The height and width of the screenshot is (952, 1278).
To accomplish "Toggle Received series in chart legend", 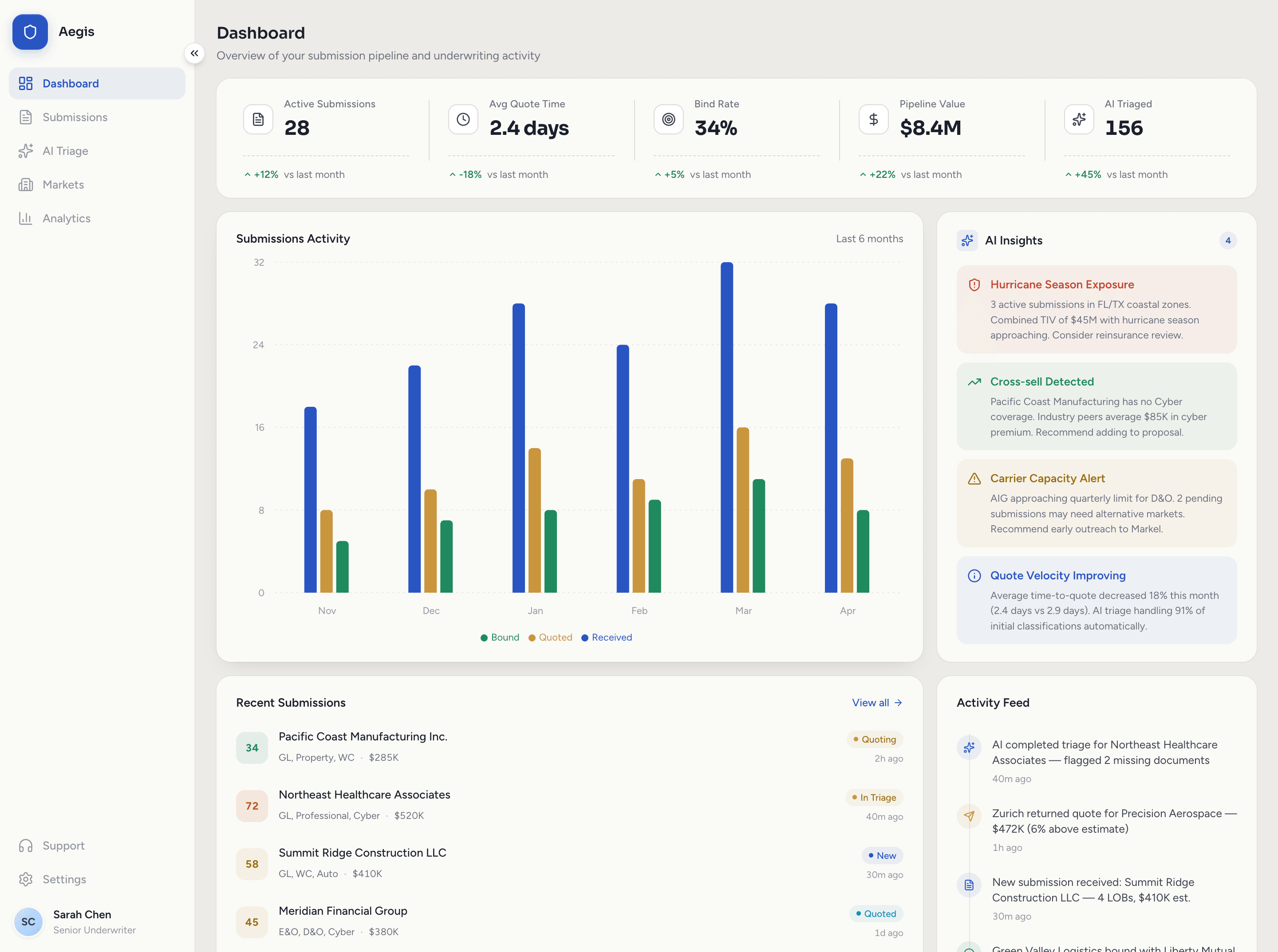I will point(607,637).
